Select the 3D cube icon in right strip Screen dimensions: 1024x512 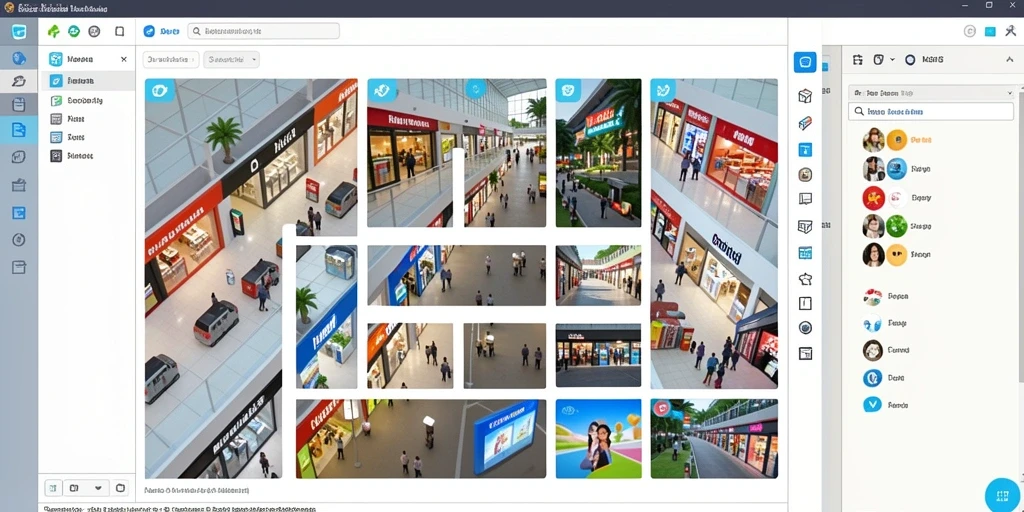tap(805, 96)
